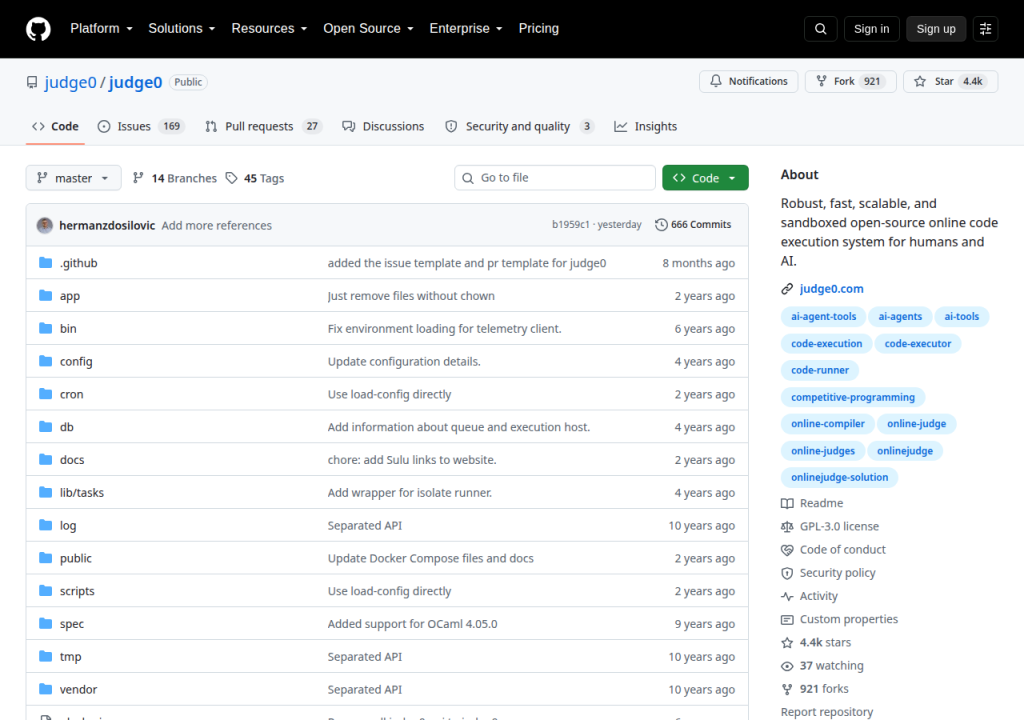The height and width of the screenshot is (720, 1024).
Task: Switch to the Pull requests tab
Action: pos(264,127)
